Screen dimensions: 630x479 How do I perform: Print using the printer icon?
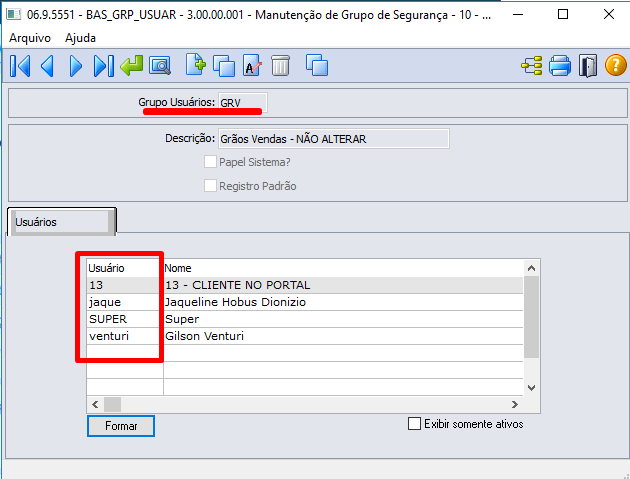(x=560, y=66)
